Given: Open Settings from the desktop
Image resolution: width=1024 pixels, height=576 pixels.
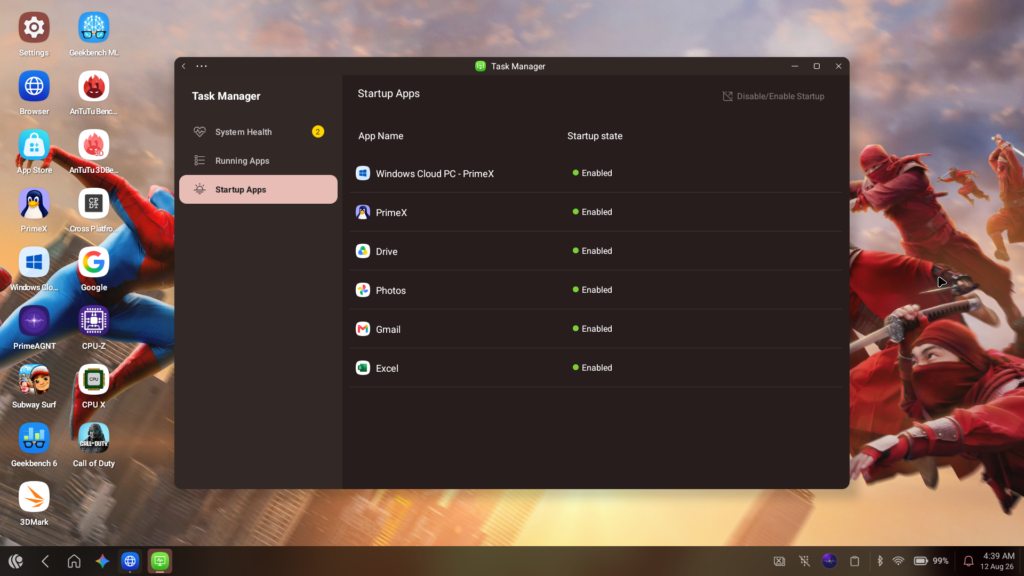Looking at the screenshot, I should [34, 27].
